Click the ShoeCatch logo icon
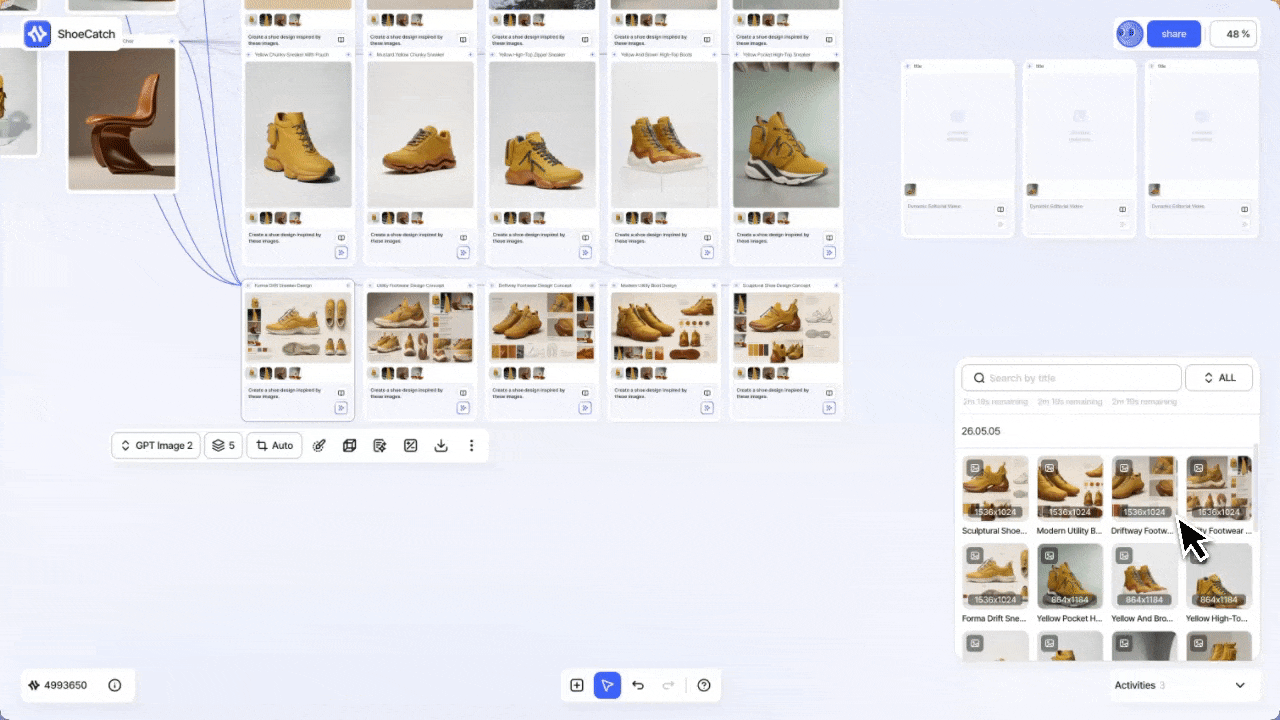The height and width of the screenshot is (720, 1280). click(x=38, y=34)
